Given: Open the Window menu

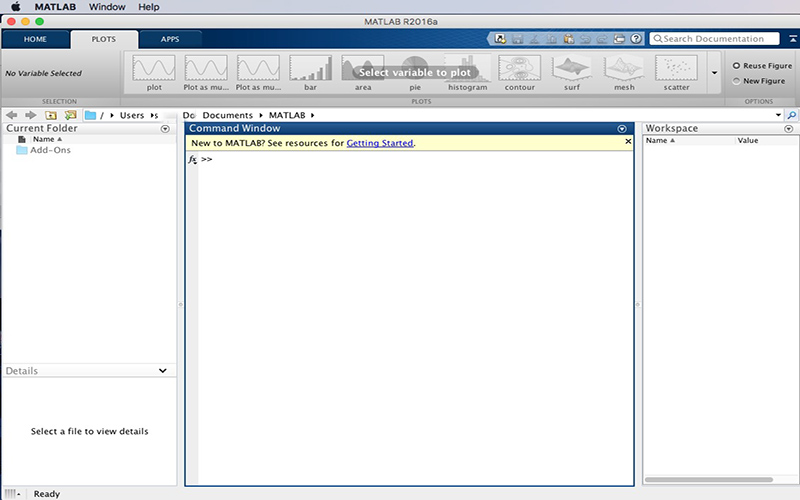Looking at the screenshot, I should pos(107,7).
